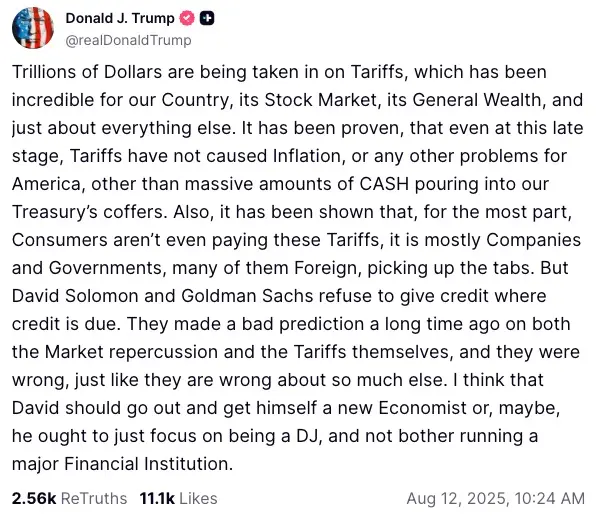
Task: Open the Aug 12, 2025 timestamp
Action: [x=496, y=497]
